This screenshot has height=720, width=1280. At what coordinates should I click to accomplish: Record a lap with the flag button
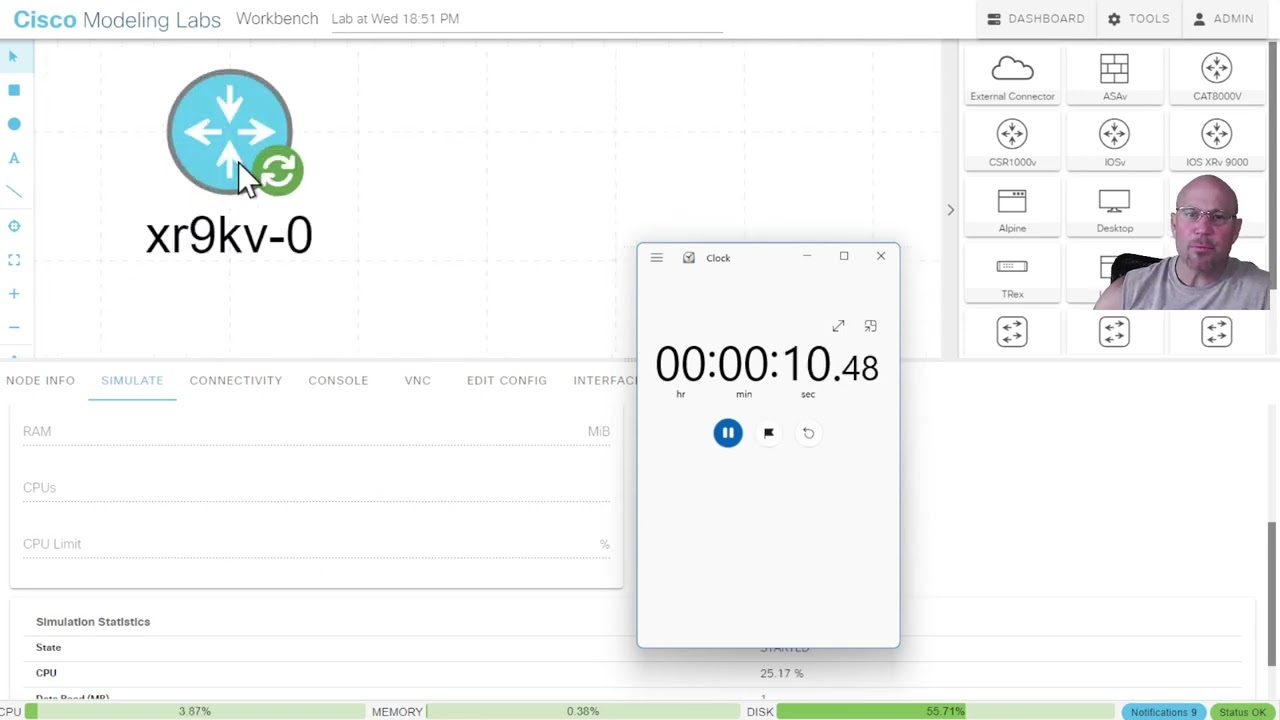pyautogui.click(x=768, y=433)
